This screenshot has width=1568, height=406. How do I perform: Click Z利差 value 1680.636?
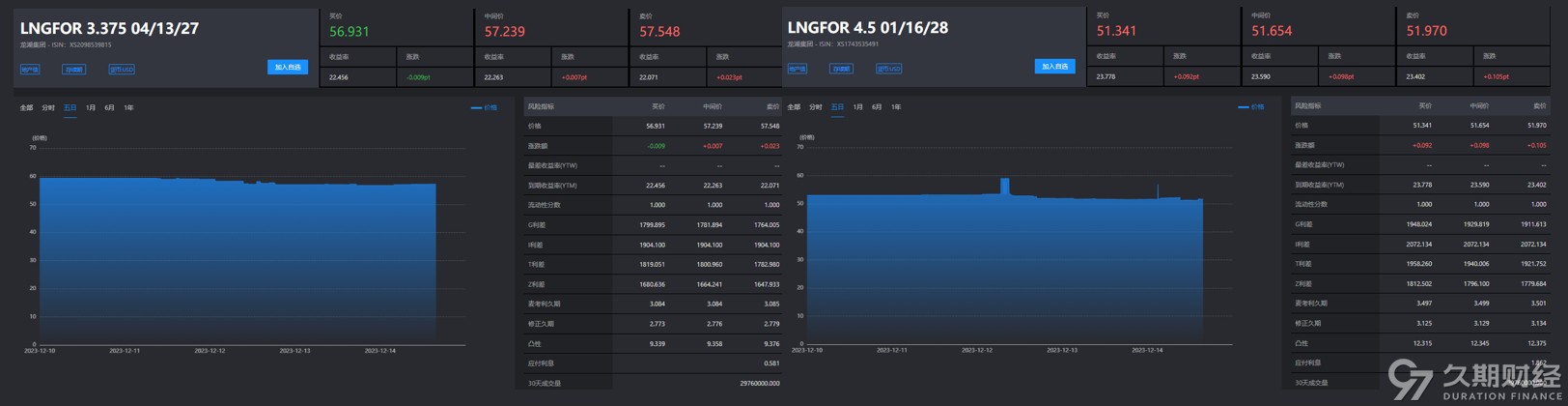(652, 284)
